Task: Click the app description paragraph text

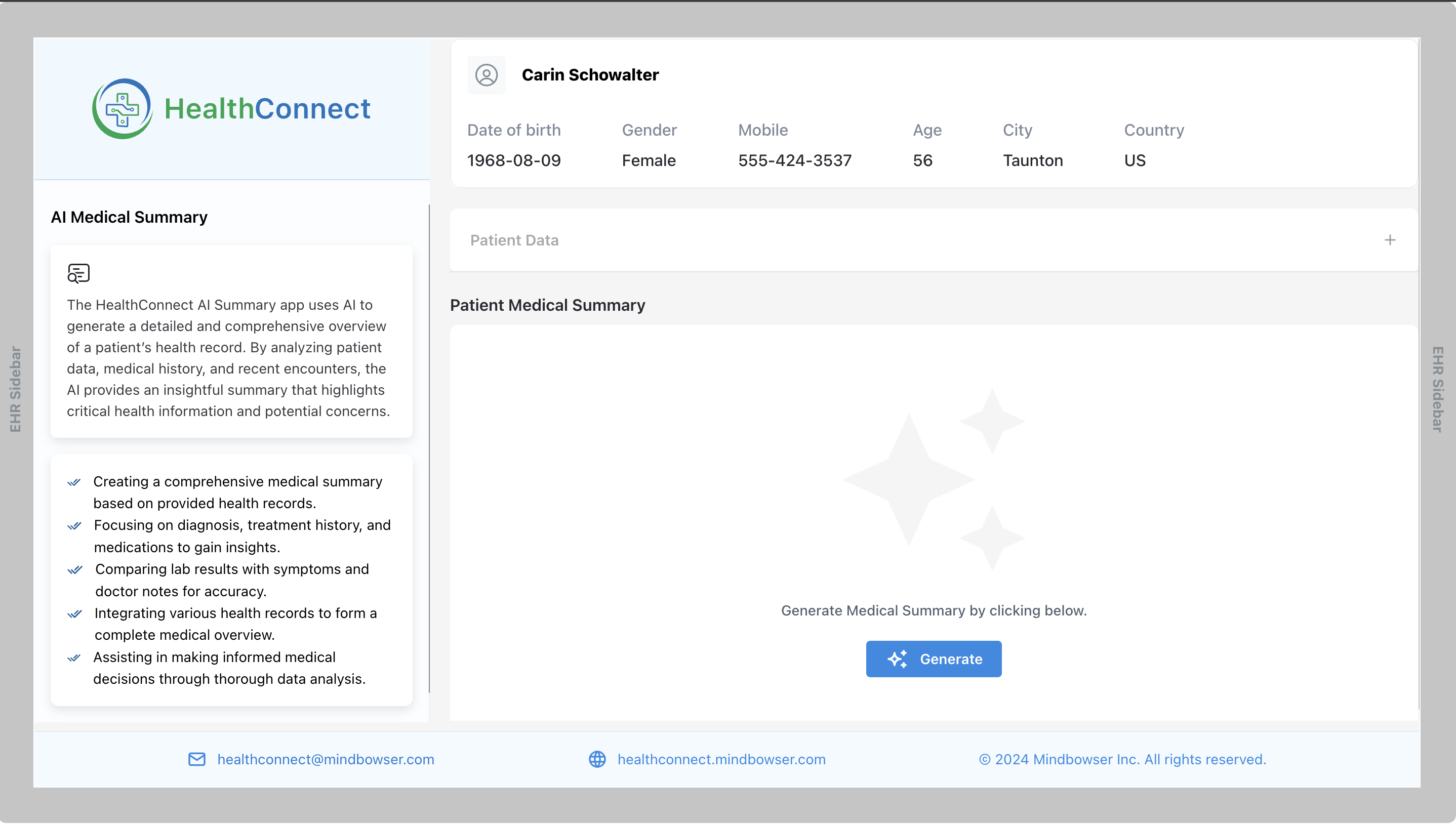Action: [229, 358]
